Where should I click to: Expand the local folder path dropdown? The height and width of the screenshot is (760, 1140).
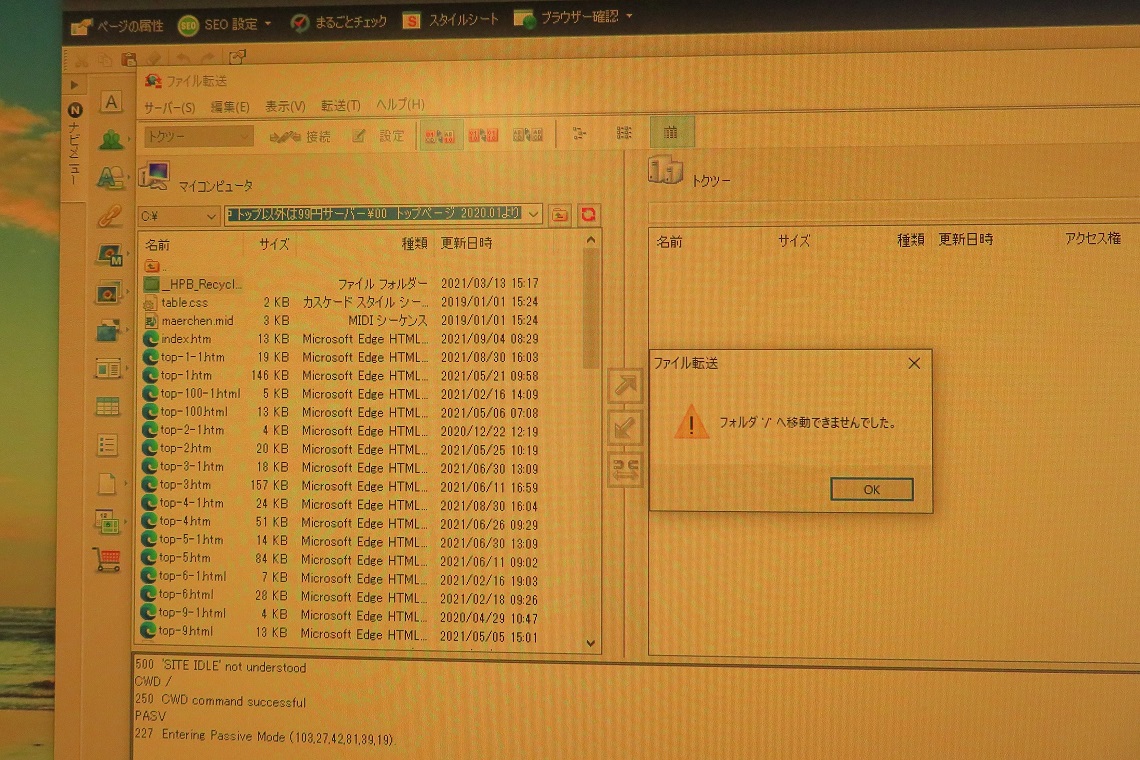tap(533, 214)
